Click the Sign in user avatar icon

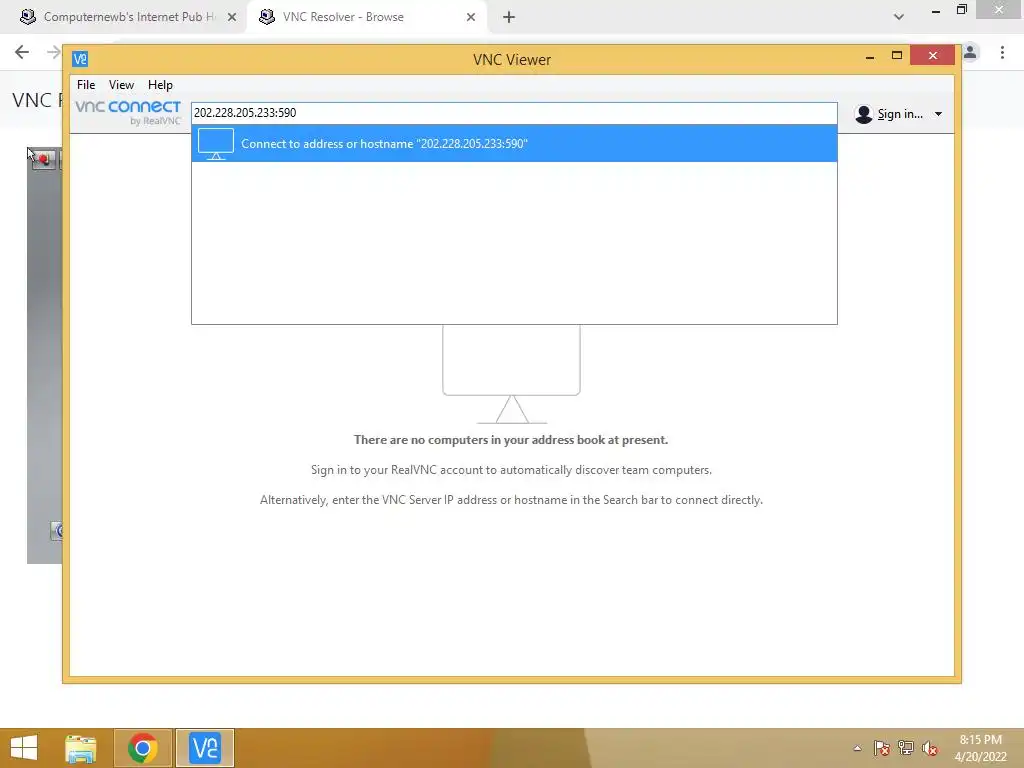point(863,114)
